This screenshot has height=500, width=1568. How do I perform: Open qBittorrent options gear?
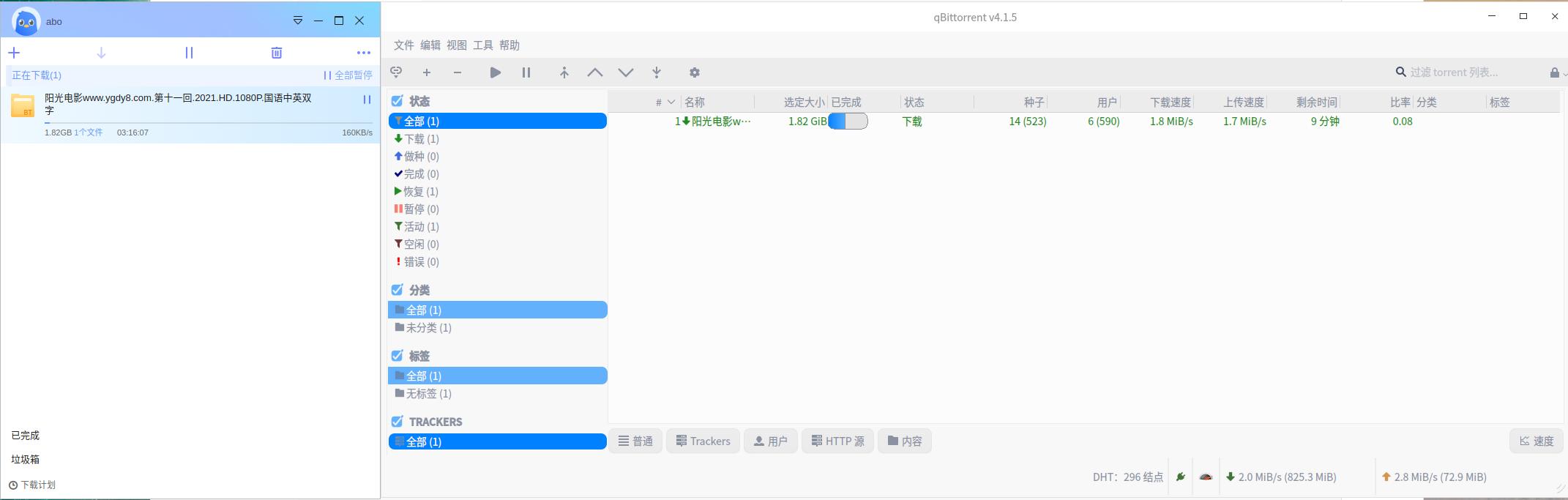click(695, 72)
